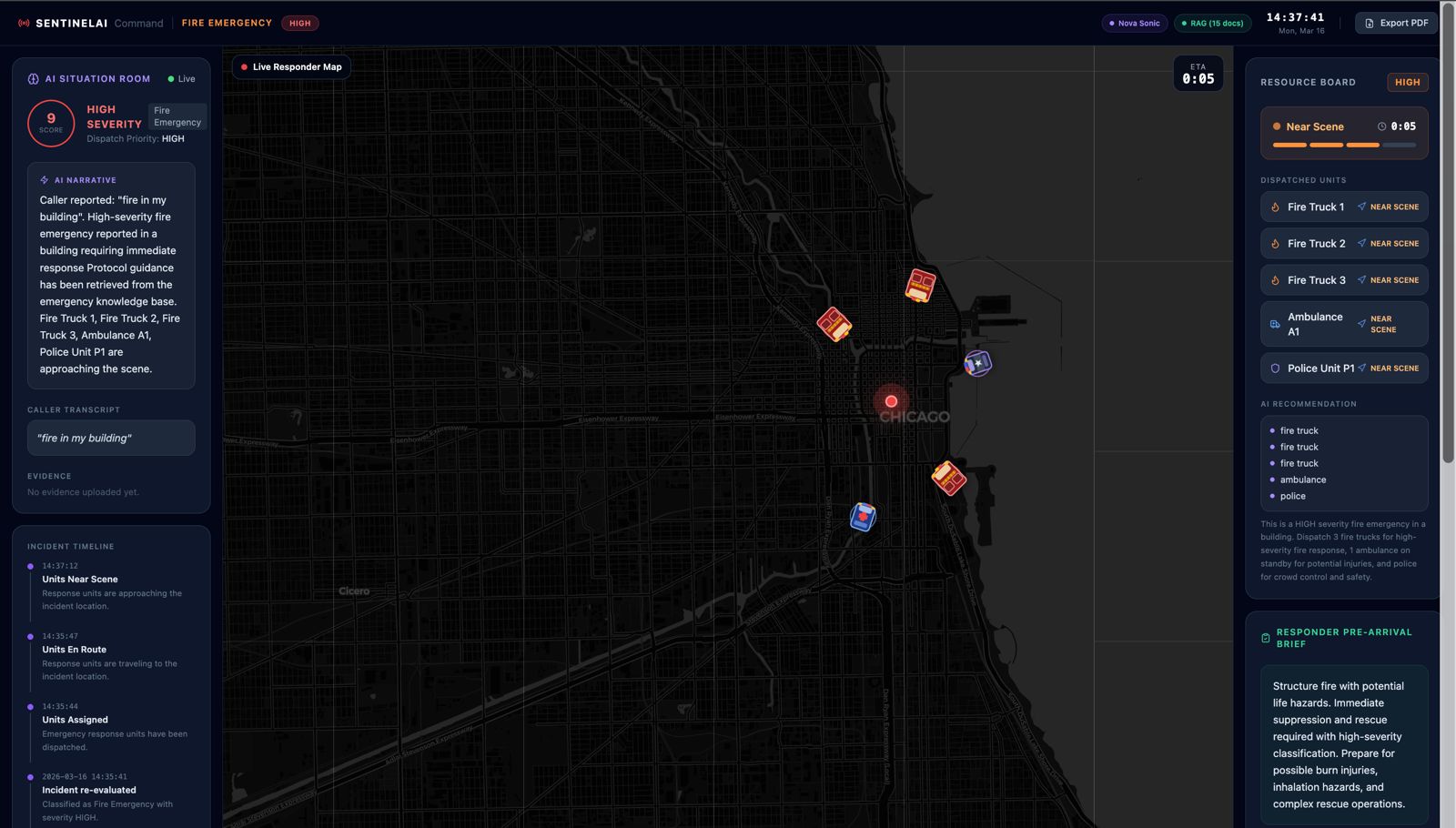Click the "Units En Route" timeline title
This screenshot has height=828, width=1456.
[75, 650]
